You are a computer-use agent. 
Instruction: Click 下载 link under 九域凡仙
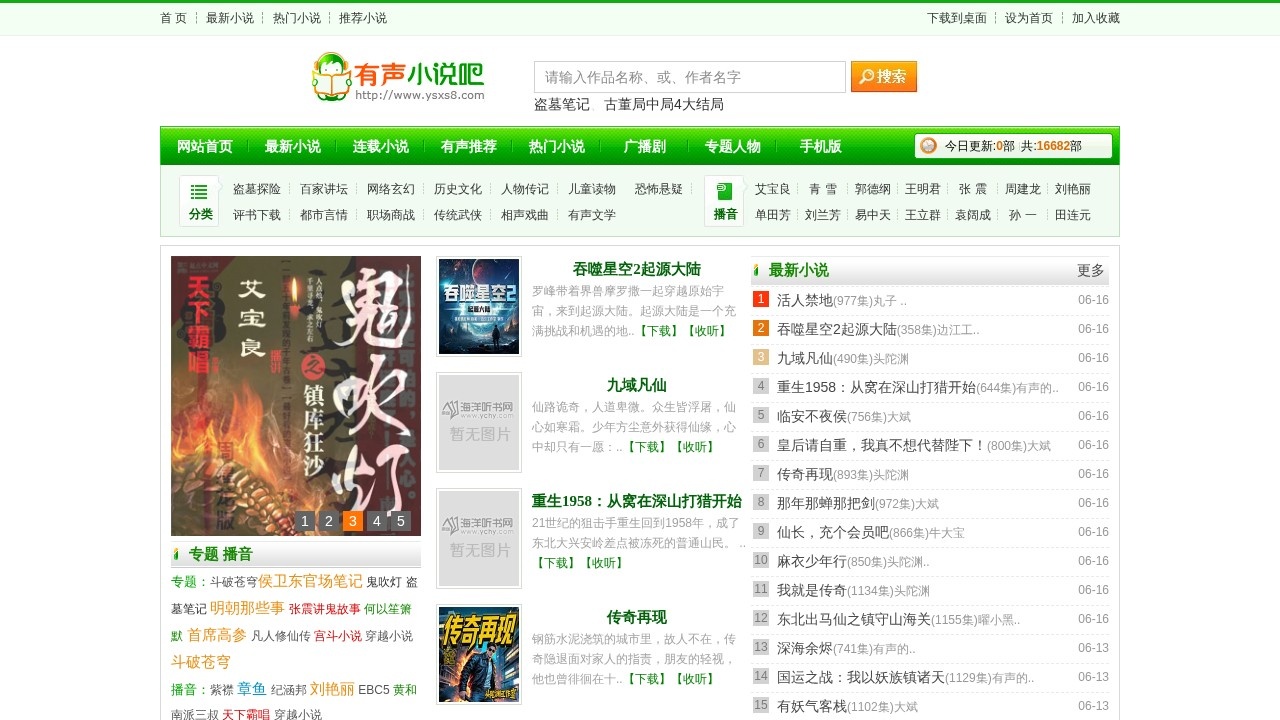(646, 447)
